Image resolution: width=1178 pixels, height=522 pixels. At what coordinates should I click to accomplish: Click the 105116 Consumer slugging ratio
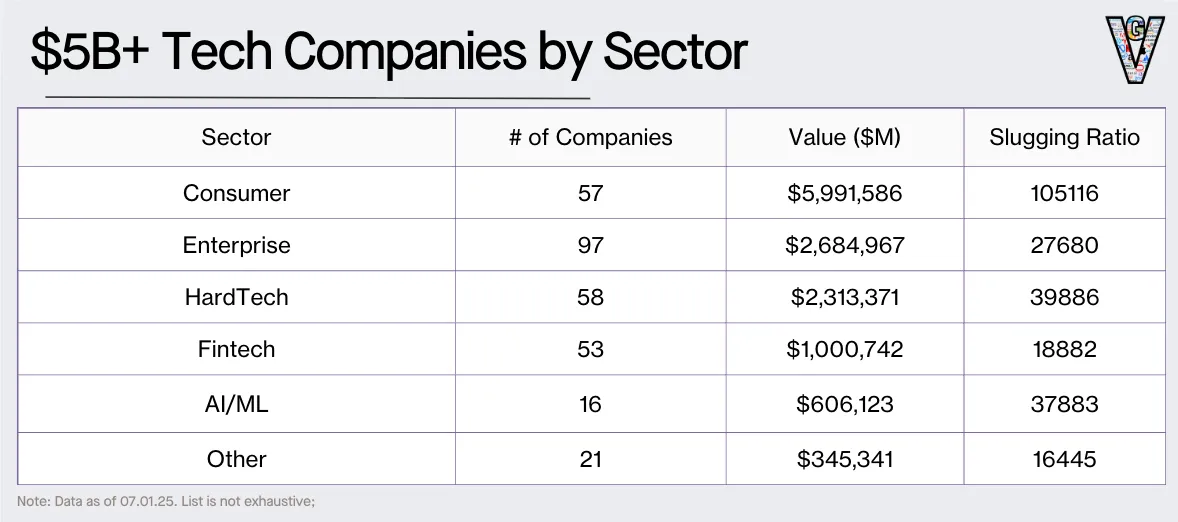click(1064, 192)
